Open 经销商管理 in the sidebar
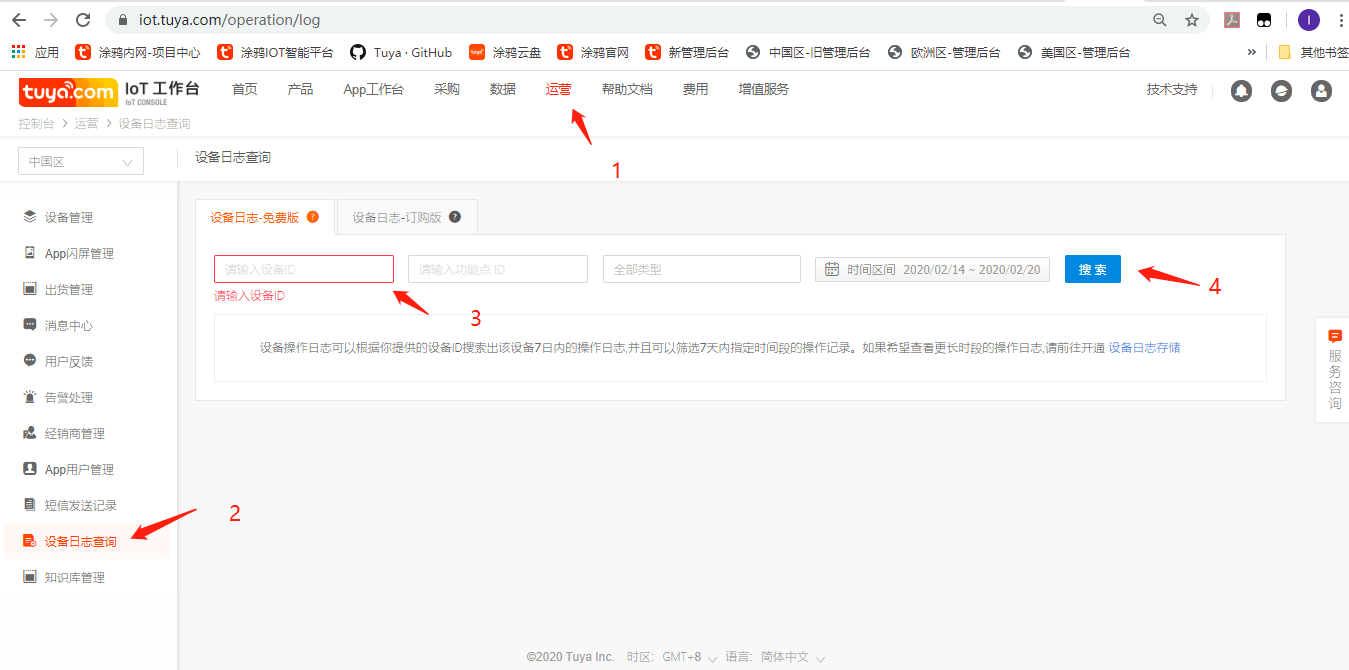Screen dimensions: 1349x670 click(75, 433)
